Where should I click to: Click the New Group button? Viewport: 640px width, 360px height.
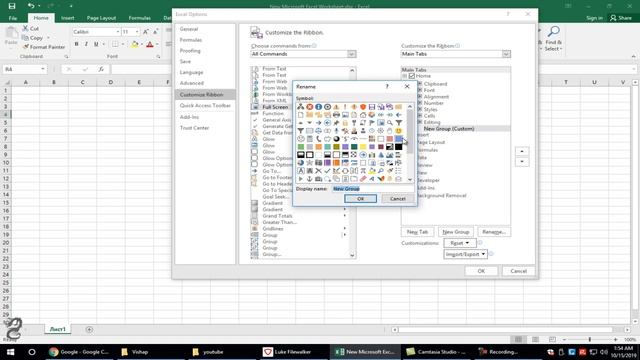[456, 232]
